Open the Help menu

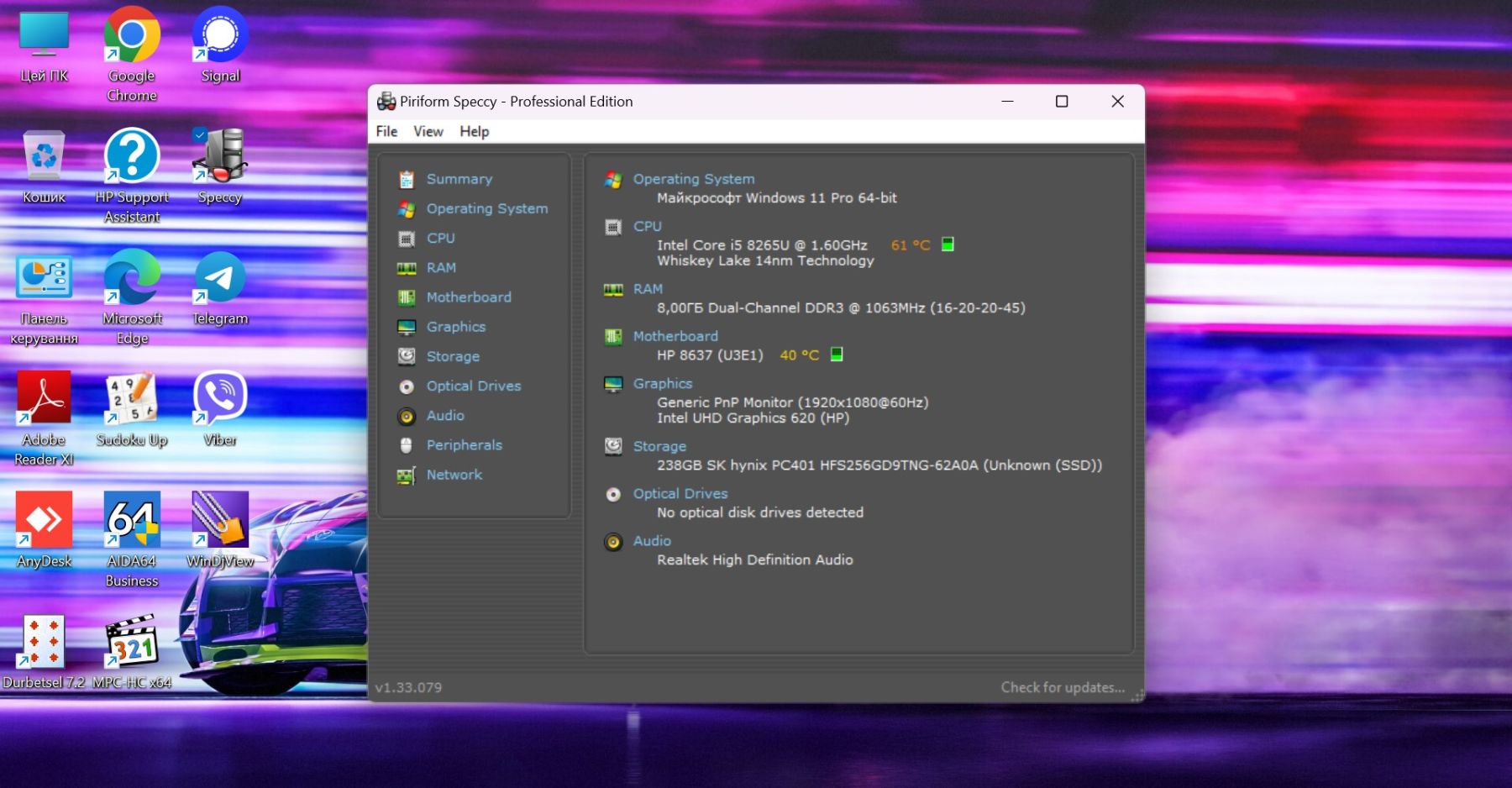[x=474, y=131]
